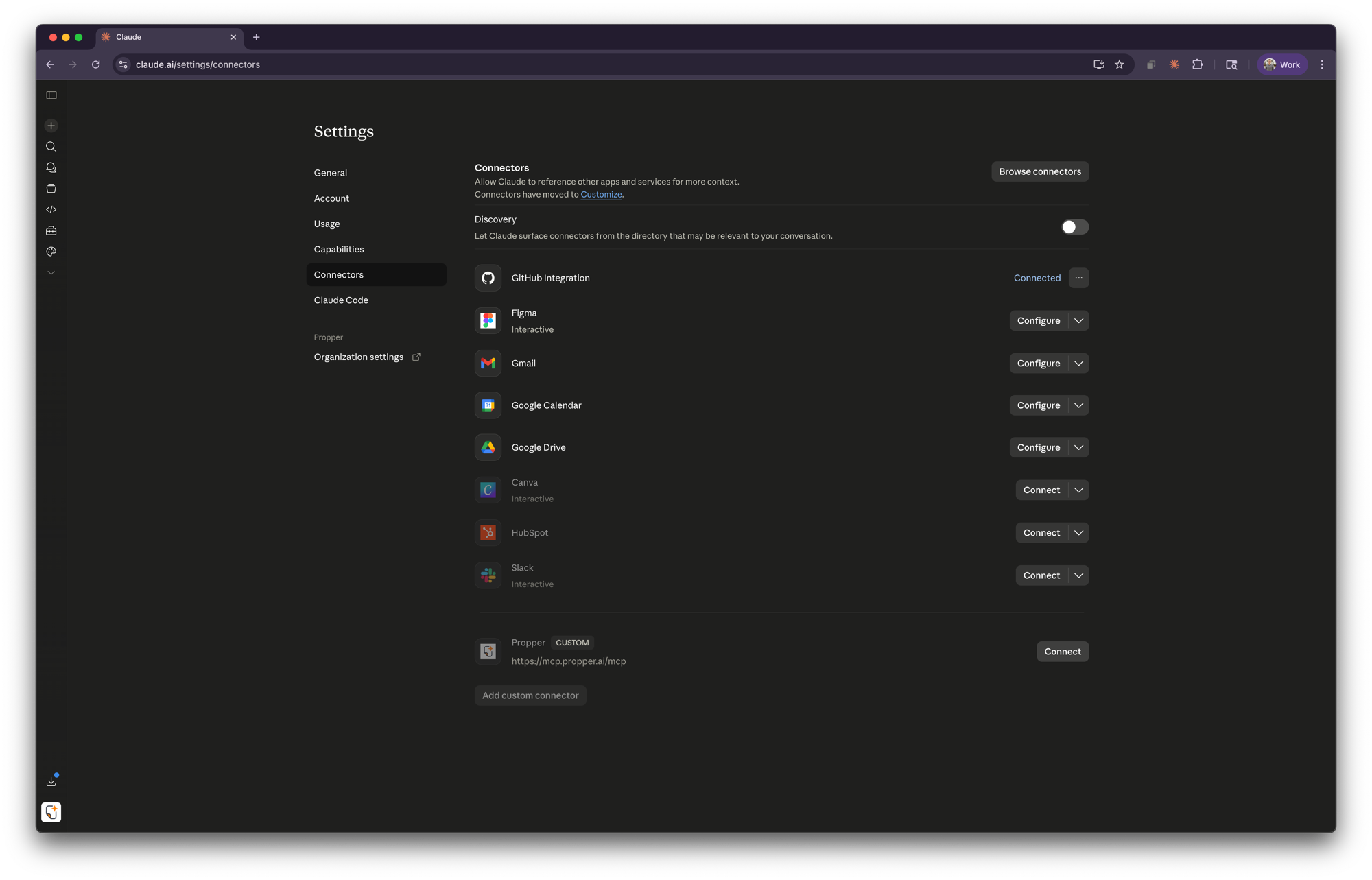Collapse the sidebar with the panel toggle icon
1372x880 pixels.
tap(51, 95)
